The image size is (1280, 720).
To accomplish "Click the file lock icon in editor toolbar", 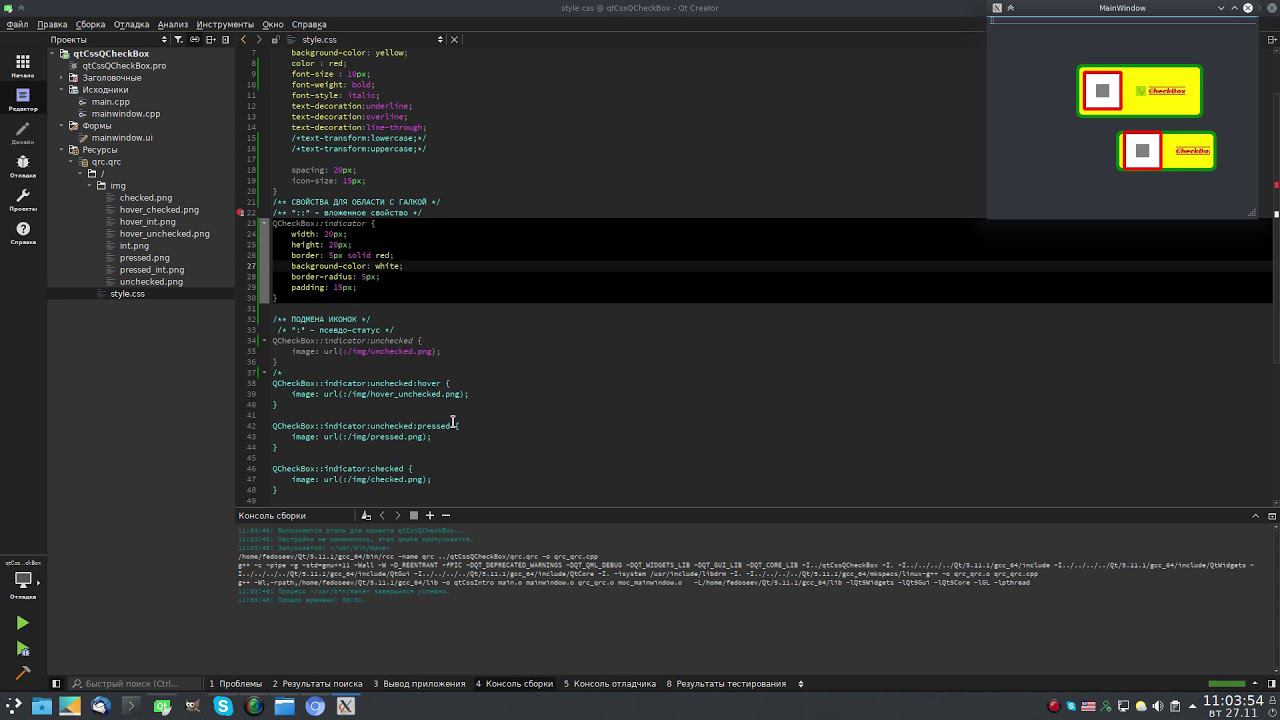I will 275,40.
